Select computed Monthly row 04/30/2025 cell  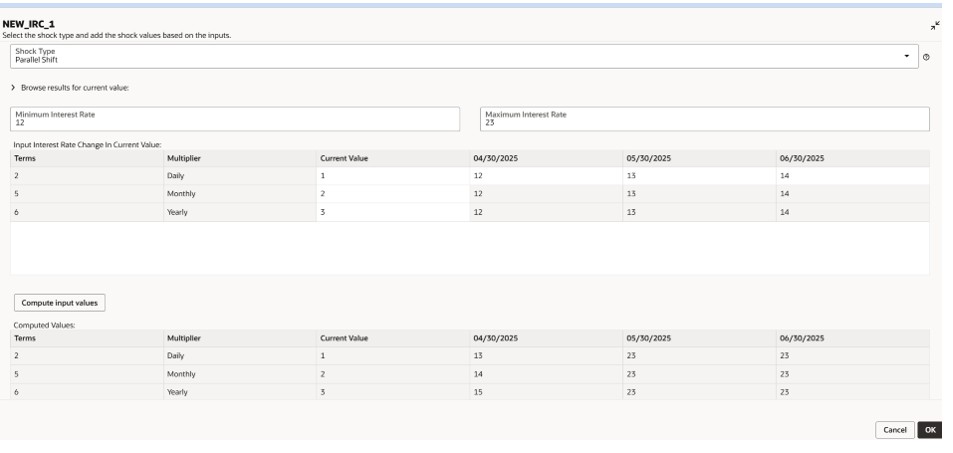(x=545, y=373)
